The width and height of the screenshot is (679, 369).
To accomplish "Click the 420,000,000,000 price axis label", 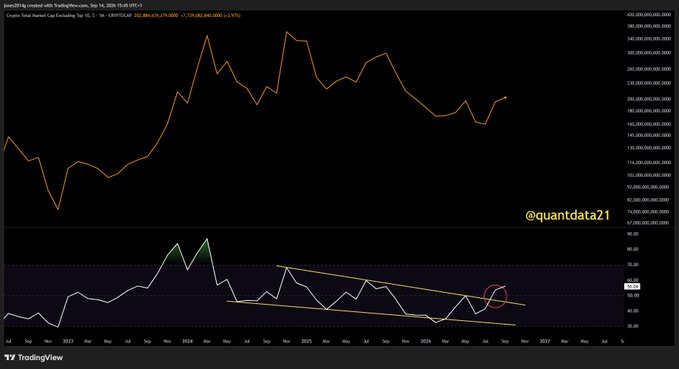I will pos(649,15).
